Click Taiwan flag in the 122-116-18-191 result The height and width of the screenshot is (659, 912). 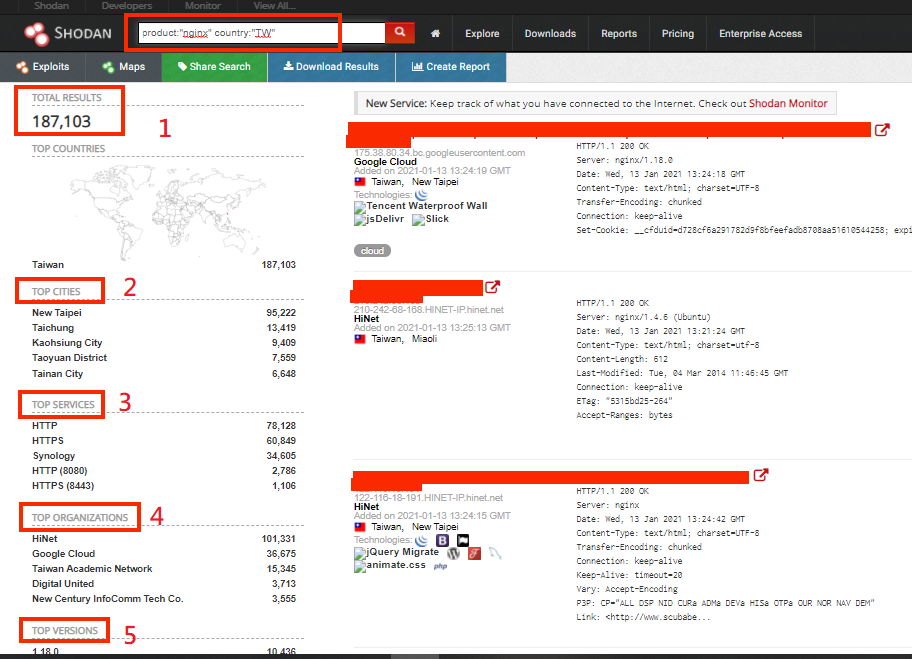(360, 527)
